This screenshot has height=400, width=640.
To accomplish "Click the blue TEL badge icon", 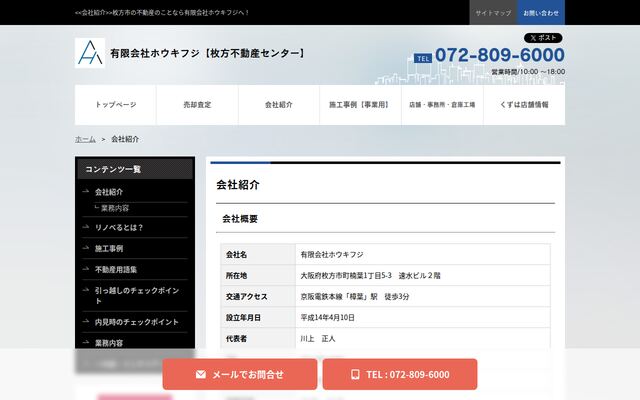I will 423,58.
